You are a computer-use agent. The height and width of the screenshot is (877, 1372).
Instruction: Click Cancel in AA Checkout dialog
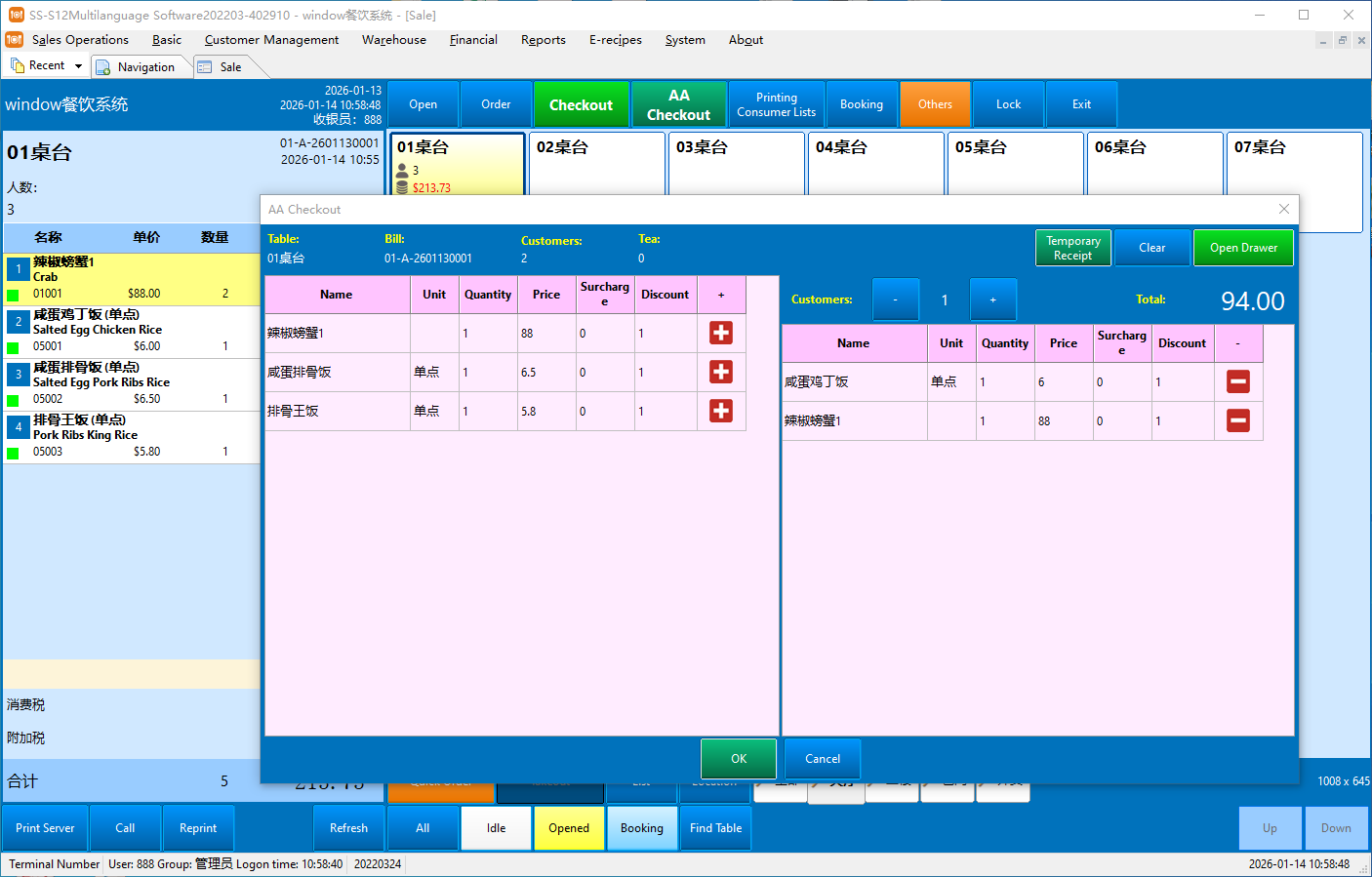point(822,759)
